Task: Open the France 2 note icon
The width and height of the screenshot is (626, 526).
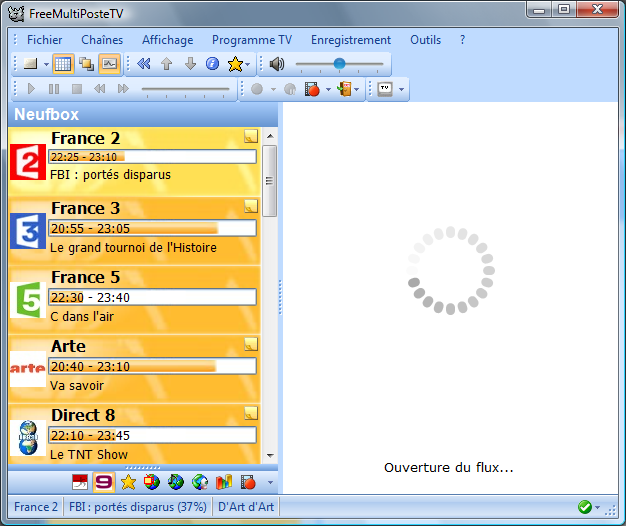Action: pyautogui.click(x=251, y=136)
